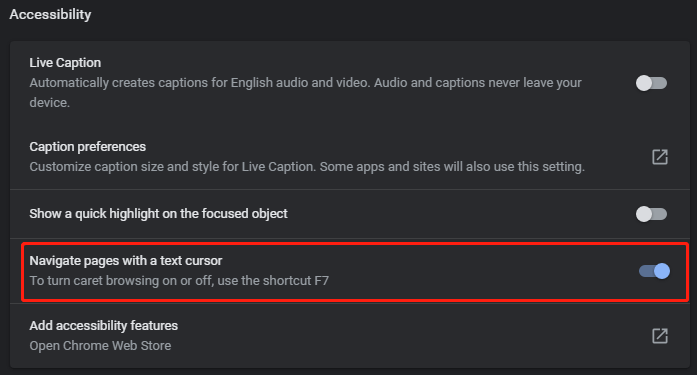Viewport: 697px width, 375px height.
Task: Open Caption preferences external link icon
Action: coord(660,157)
